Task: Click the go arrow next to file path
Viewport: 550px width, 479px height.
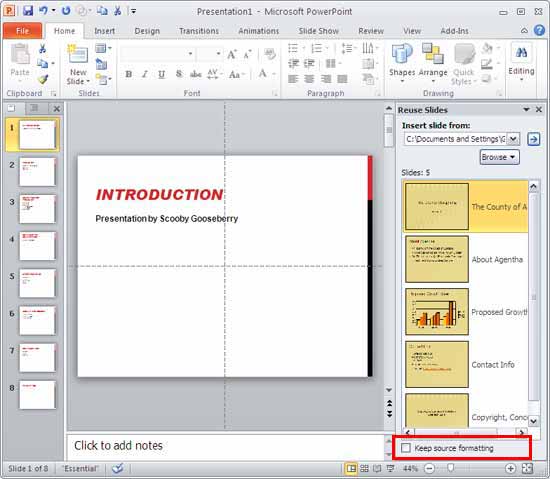Action: coord(534,139)
